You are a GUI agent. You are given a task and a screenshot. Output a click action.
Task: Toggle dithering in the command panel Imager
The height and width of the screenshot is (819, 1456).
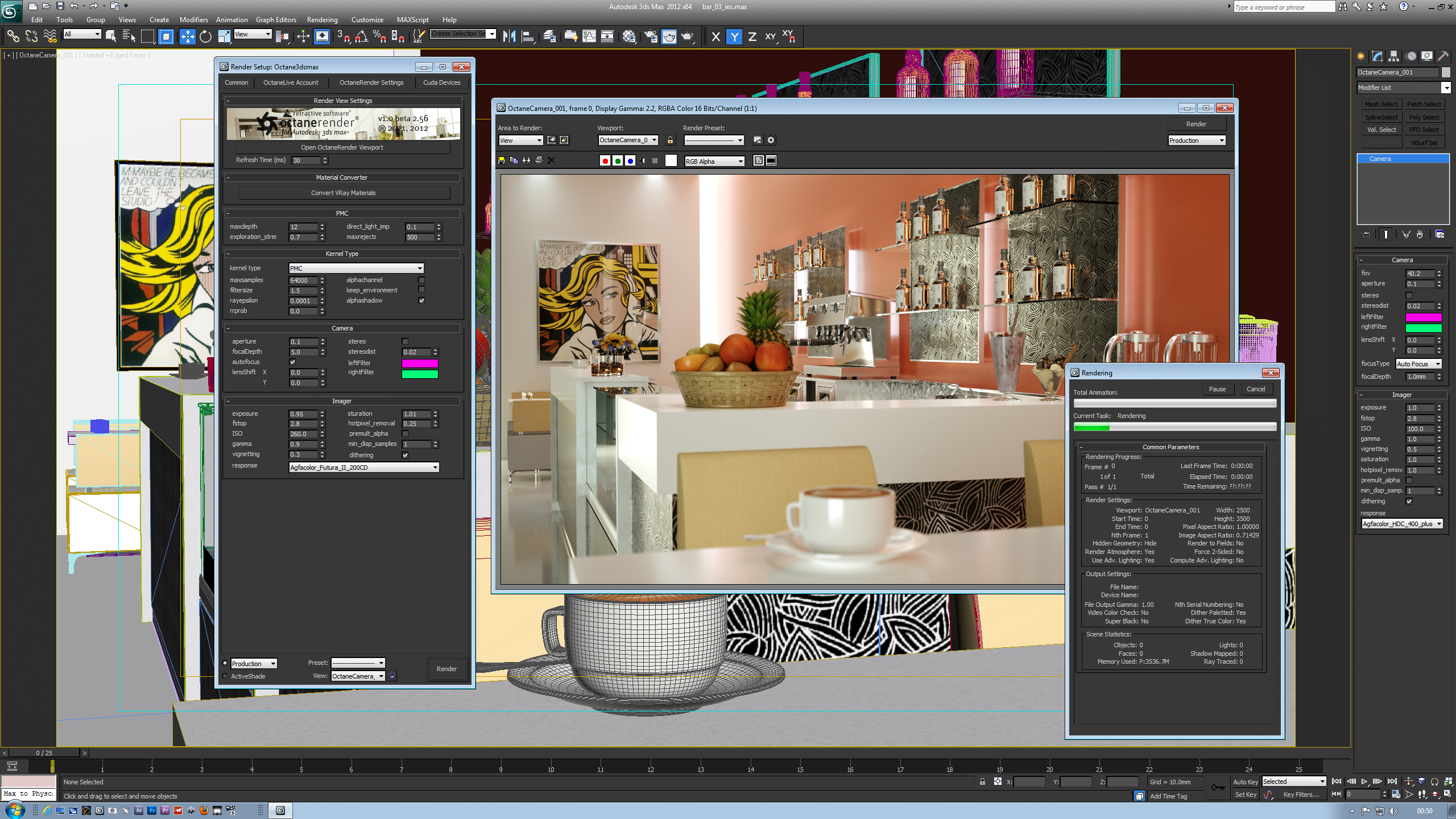point(1409,501)
